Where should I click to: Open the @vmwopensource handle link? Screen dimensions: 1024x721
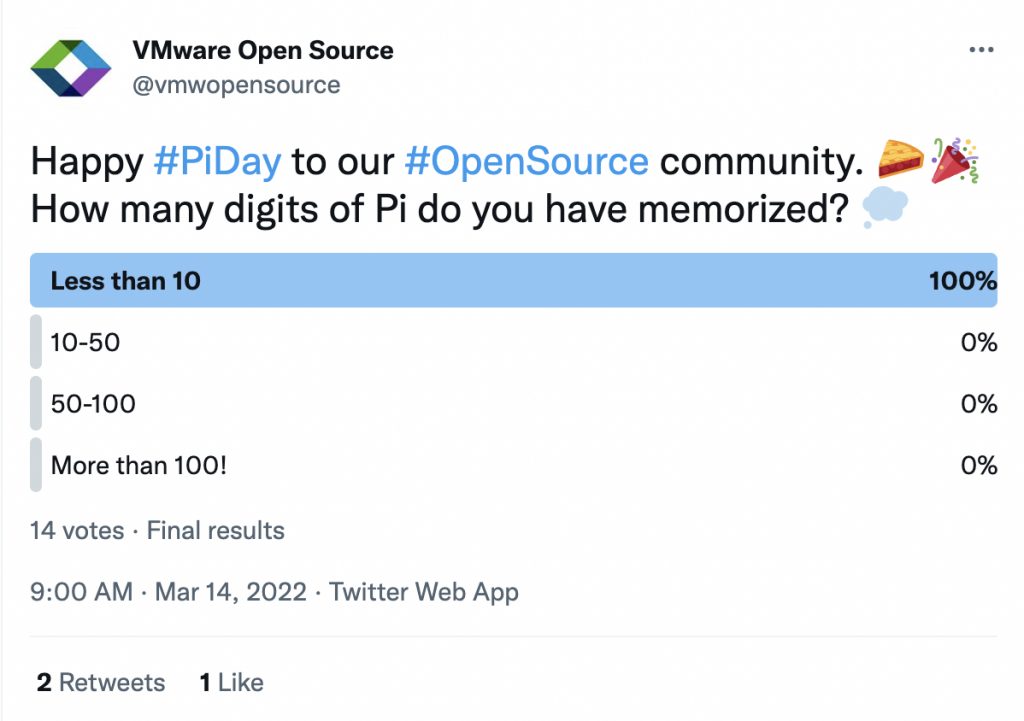point(237,85)
